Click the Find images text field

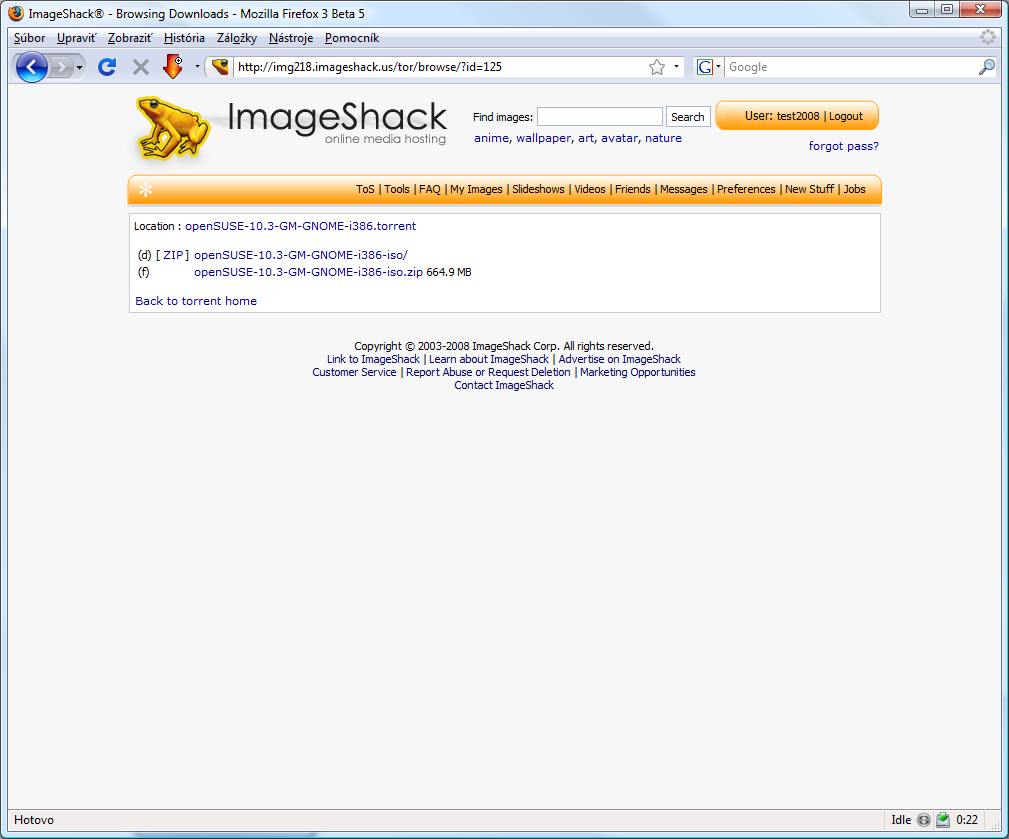(x=600, y=116)
